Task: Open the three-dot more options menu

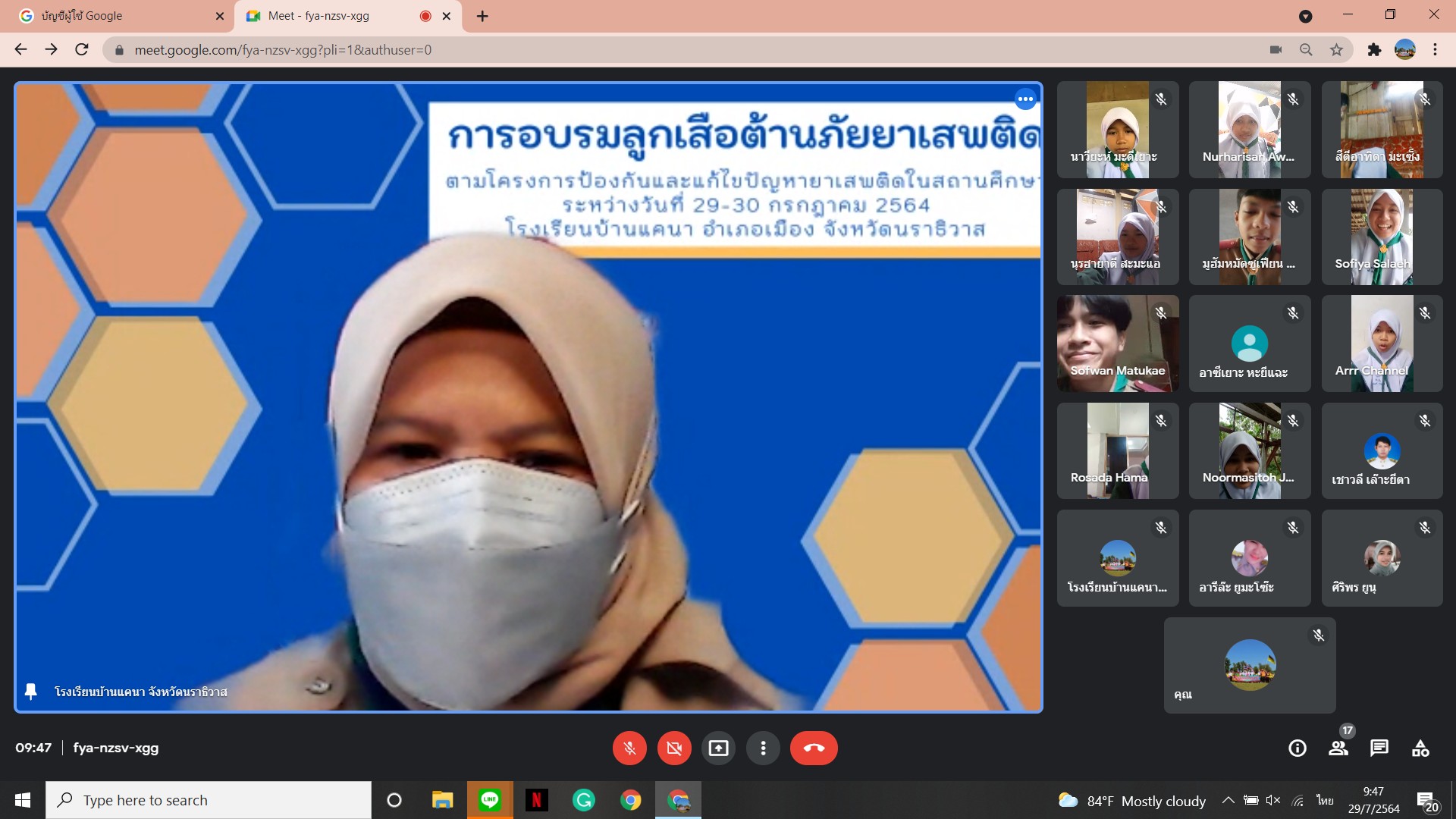Action: (x=763, y=748)
